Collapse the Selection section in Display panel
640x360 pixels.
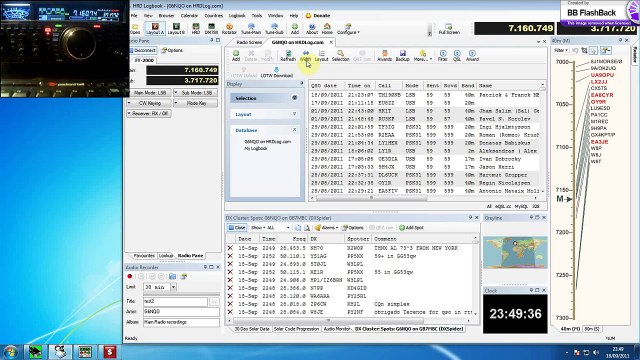(x=295, y=98)
